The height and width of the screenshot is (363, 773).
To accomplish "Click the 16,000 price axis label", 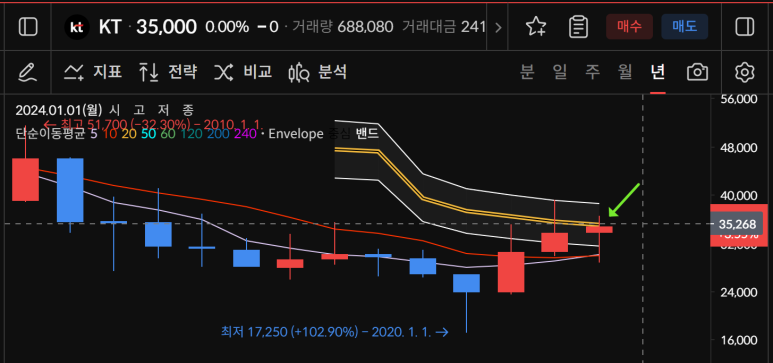I will (x=738, y=340).
